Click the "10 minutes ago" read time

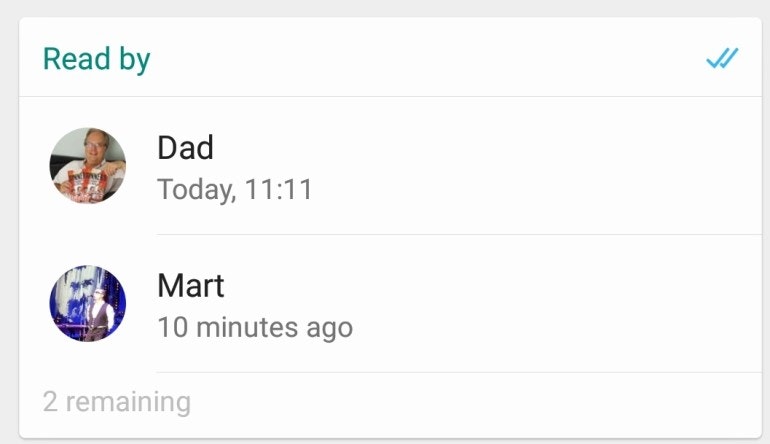pyautogui.click(x=255, y=327)
